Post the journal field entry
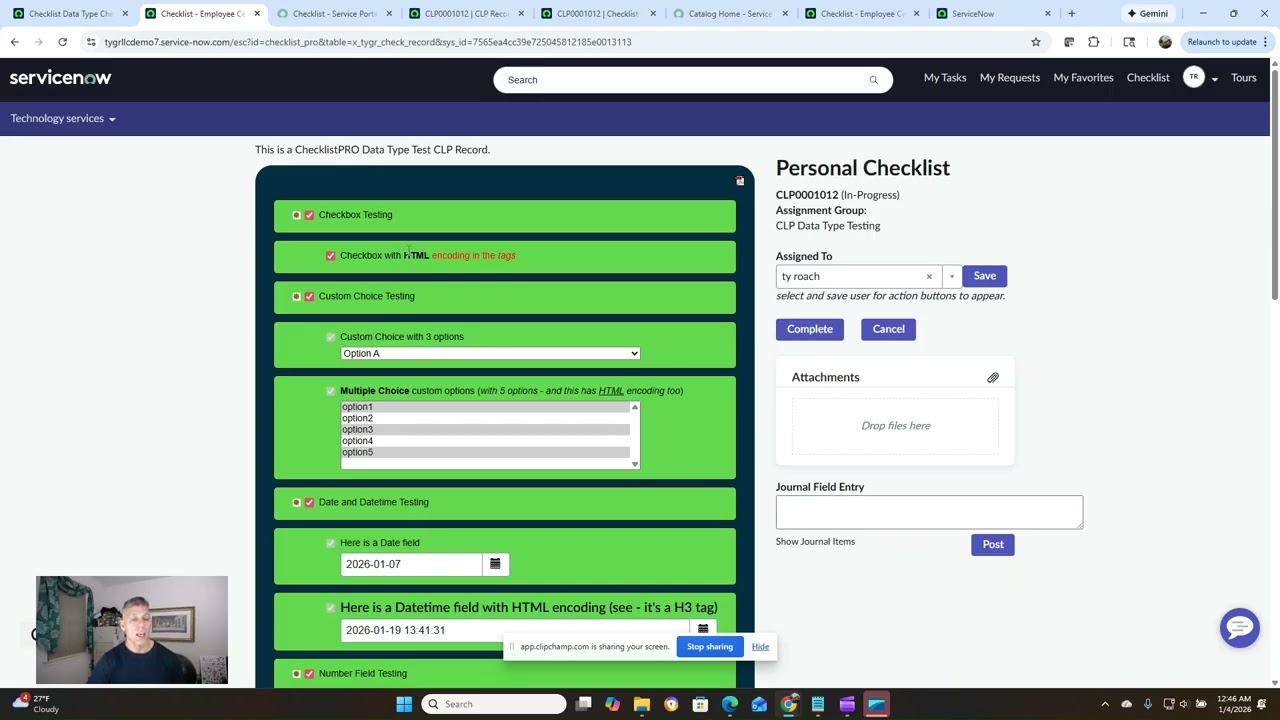Viewport: 1280px width, 720px height. click(x=992, y=544)
